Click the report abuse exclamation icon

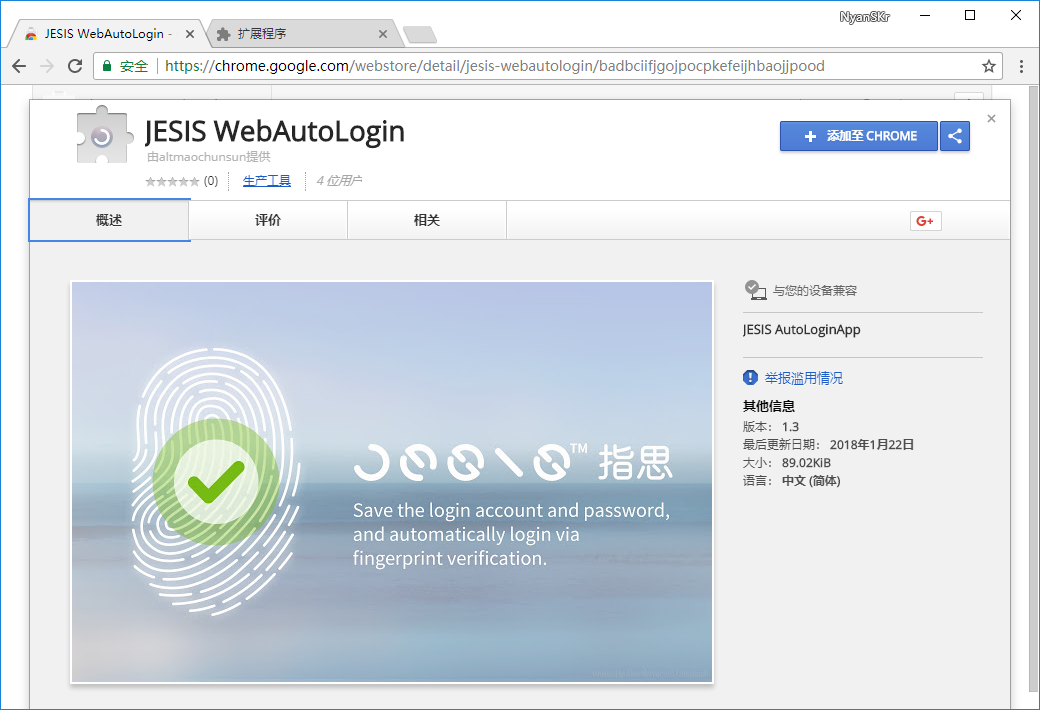point(750,378)
